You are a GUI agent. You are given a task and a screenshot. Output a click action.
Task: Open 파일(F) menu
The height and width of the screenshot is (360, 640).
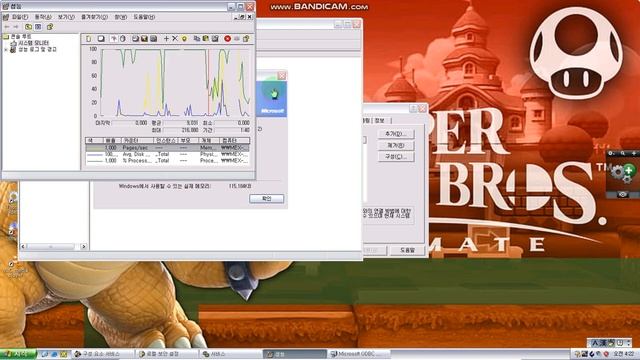click(x=19, y=17)
